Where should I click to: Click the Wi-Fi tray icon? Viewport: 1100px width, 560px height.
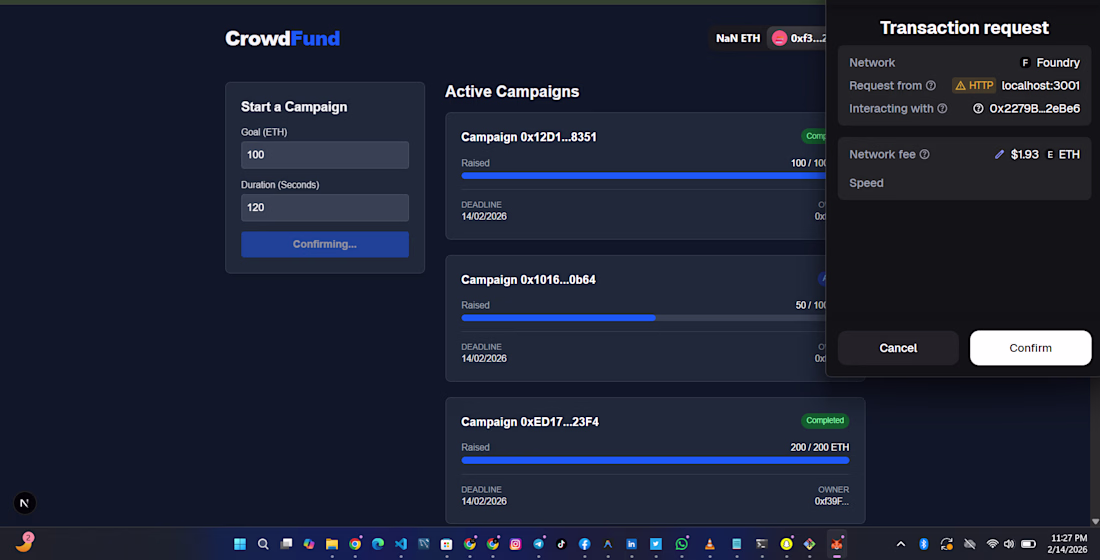992,544
